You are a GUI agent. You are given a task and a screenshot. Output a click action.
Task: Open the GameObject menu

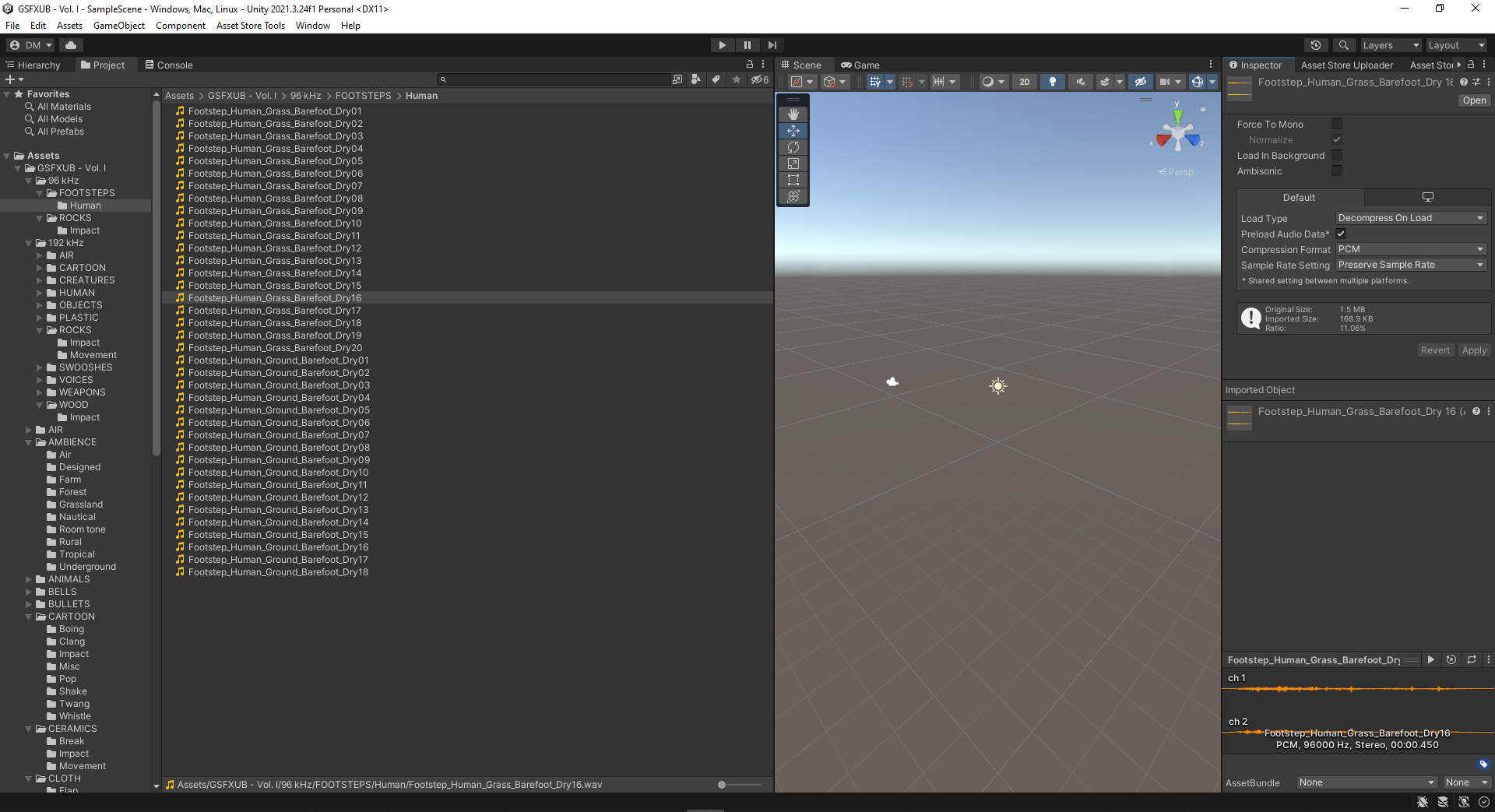(119, 26)
